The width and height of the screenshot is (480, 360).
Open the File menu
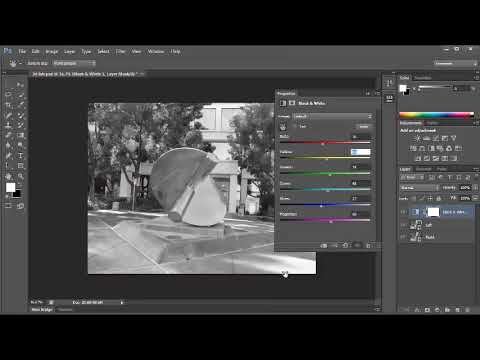coord(22,51)
